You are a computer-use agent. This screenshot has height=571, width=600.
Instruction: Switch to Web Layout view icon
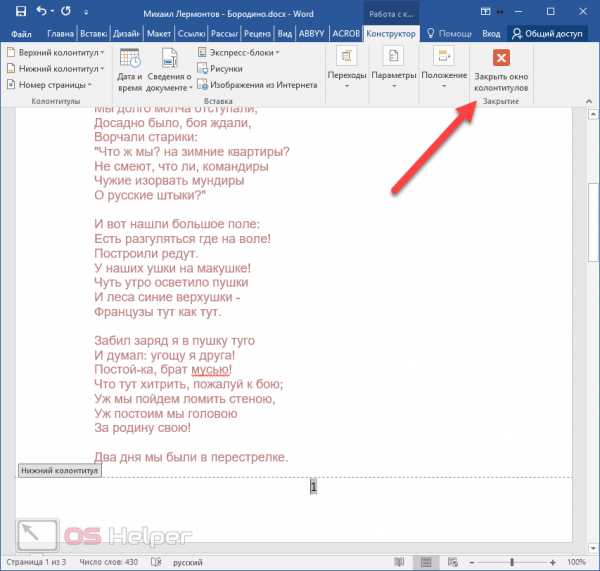point(453,562)
